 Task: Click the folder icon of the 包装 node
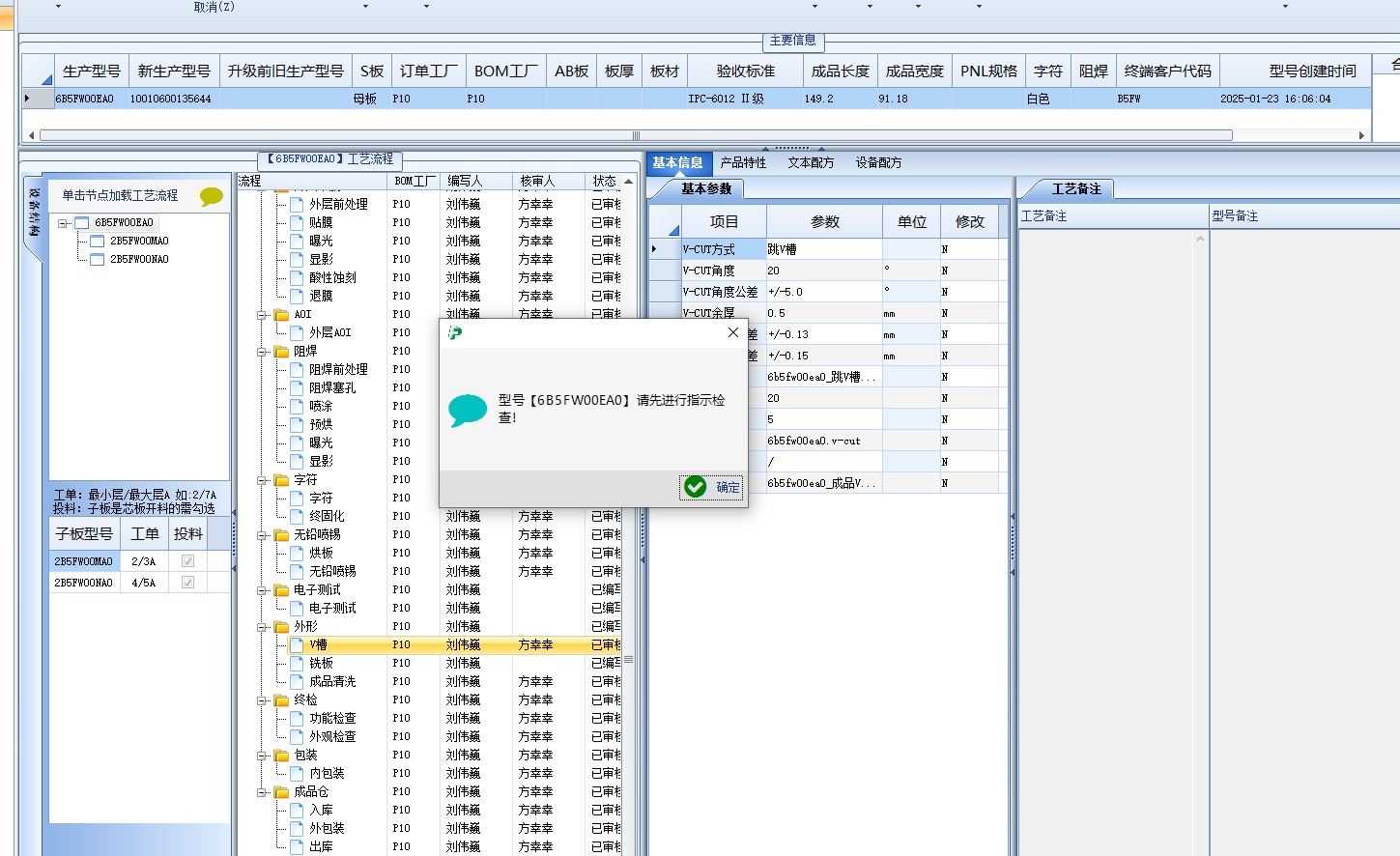(281, 756)
